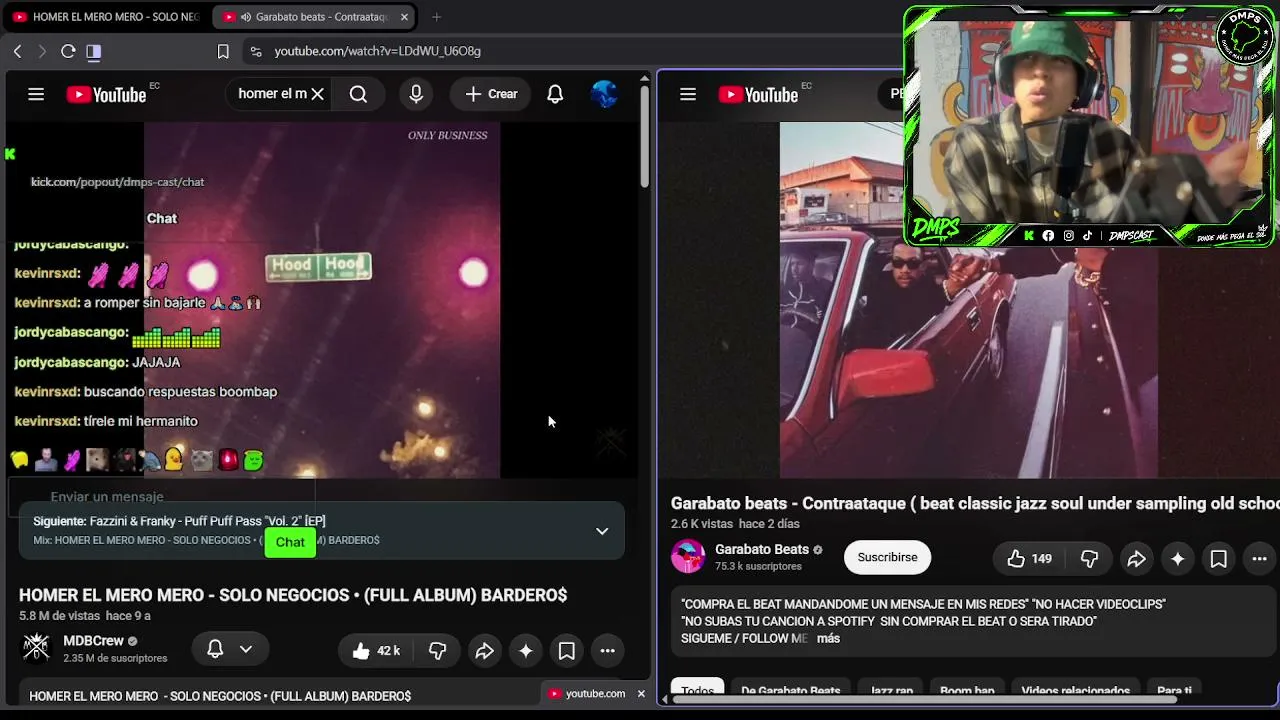Image resolution: width=1280 pixels, height=720 pixels.
Task: Go to YouTube home in left pane
Action: (x=107, y=94)
